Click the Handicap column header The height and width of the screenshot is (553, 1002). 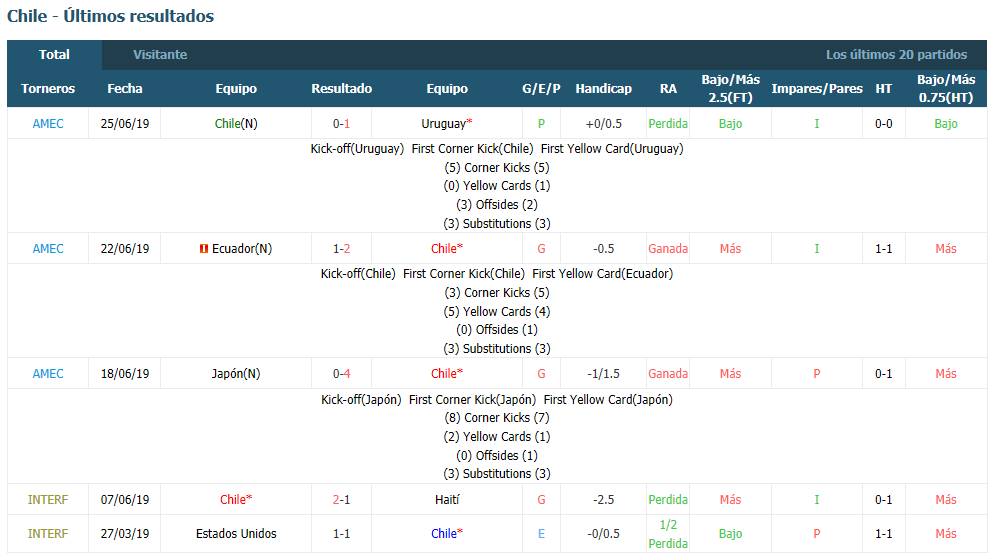click(603, 89)
